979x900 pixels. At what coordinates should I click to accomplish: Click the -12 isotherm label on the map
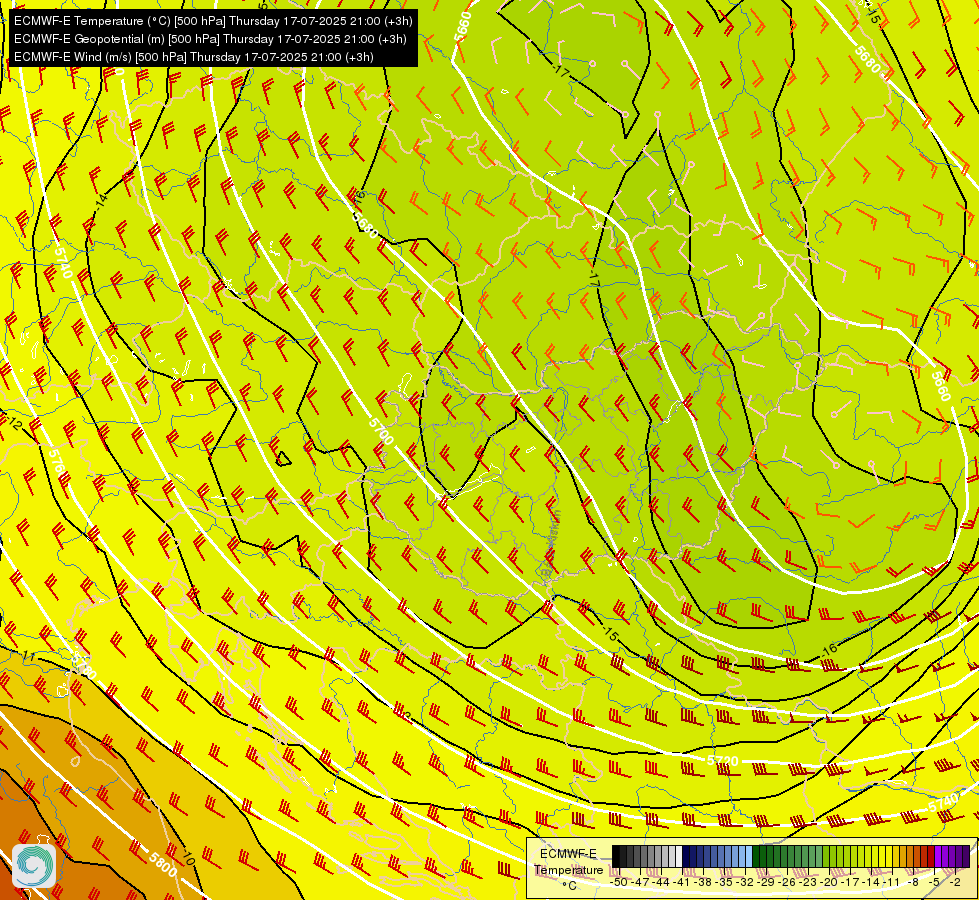(x=14, y=424)
